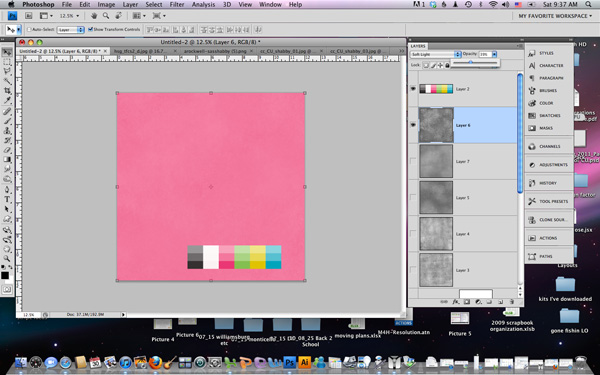600x375 pixels.
Task: Open the History panel
Action: 548,183
